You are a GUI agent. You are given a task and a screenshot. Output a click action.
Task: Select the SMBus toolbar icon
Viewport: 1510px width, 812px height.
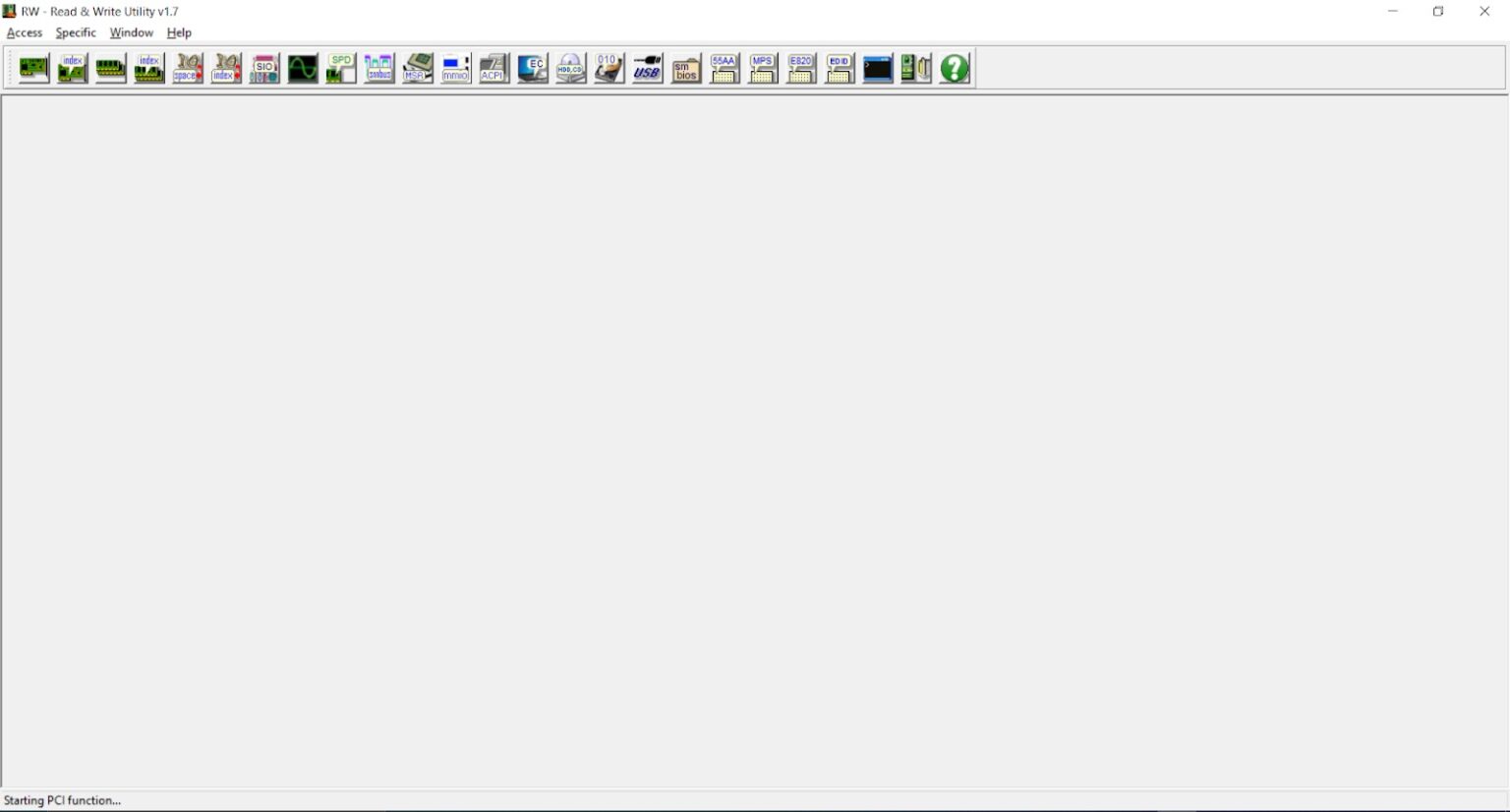[378, 69]
